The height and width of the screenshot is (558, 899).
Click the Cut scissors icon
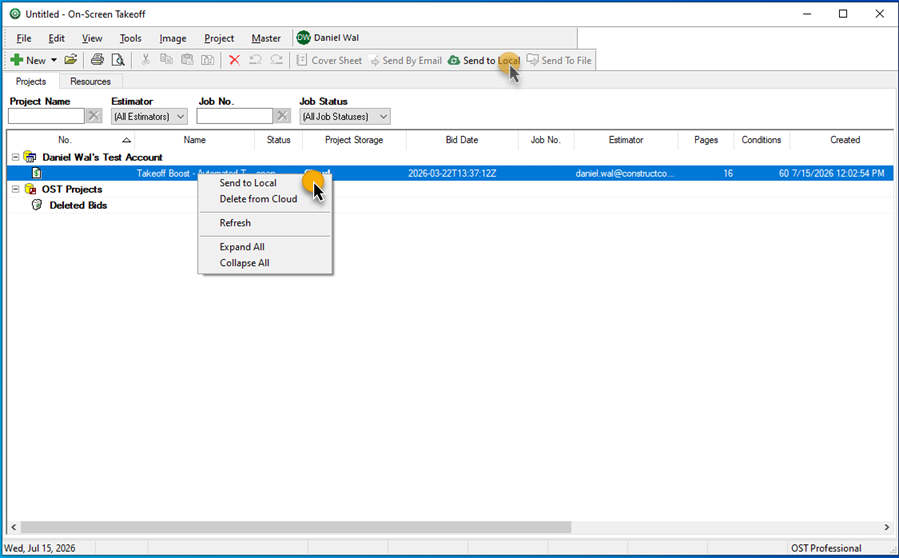[x=146, y=60]
